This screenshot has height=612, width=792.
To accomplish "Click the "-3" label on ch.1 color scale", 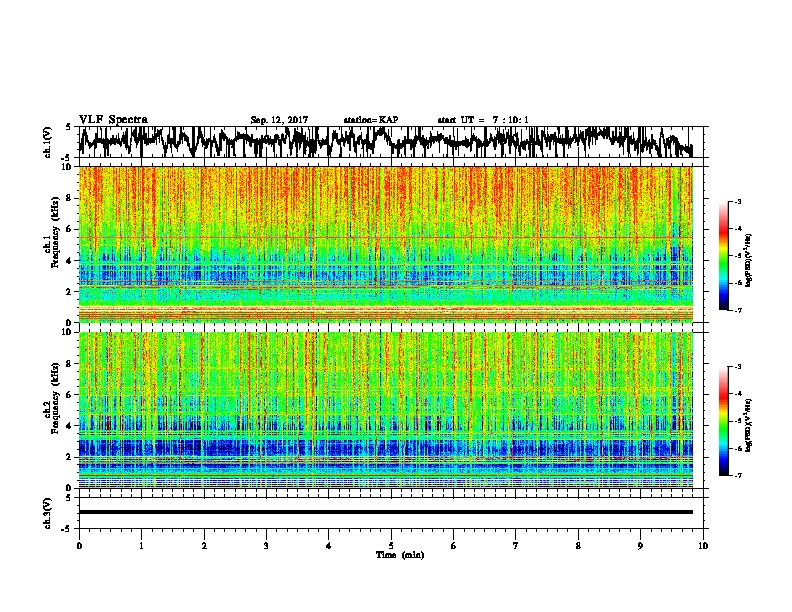I will (737, 202).
